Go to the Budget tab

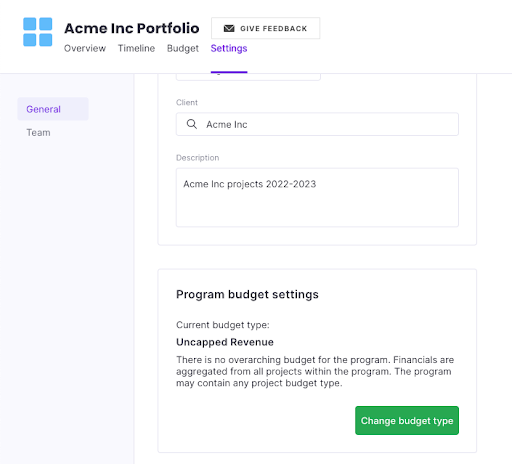coord(183,48)
